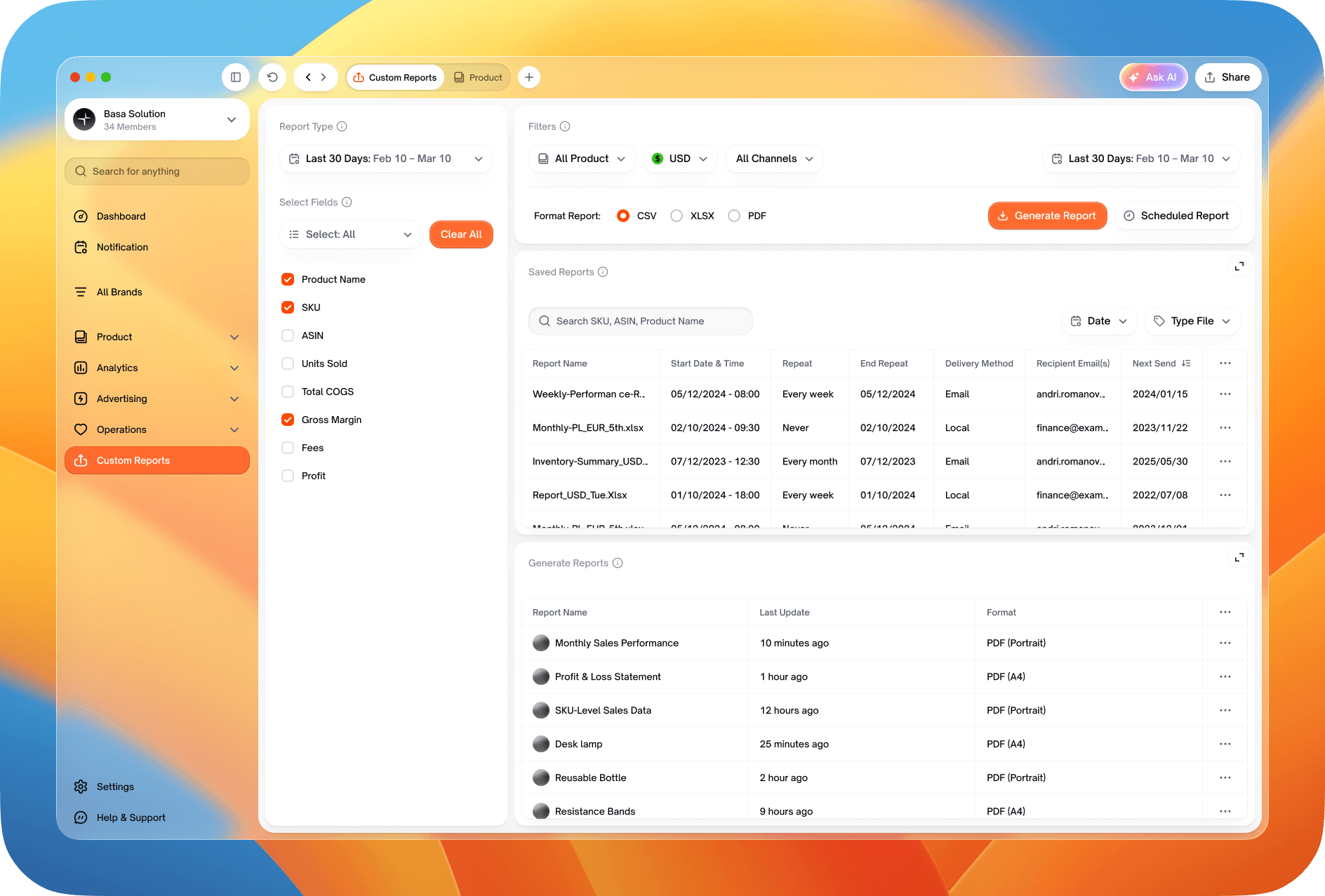
Task: Uncheck the Product Name field
Action: 288,279
